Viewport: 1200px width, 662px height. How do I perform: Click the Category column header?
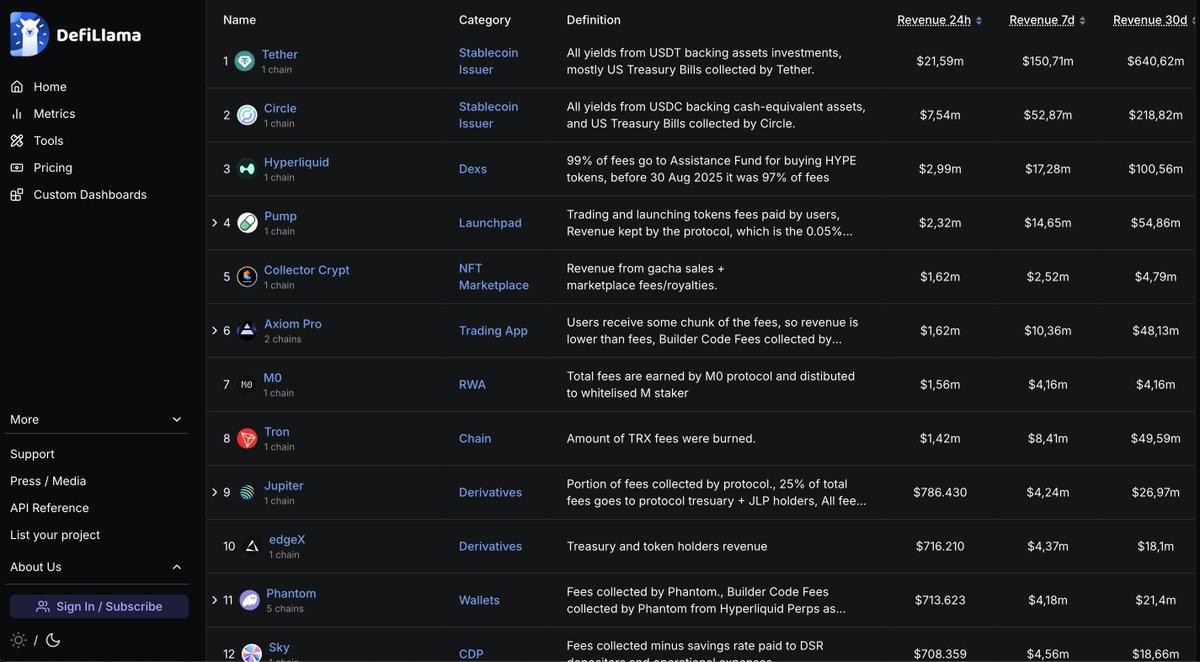pyautogui.click(x=485, y=20)
